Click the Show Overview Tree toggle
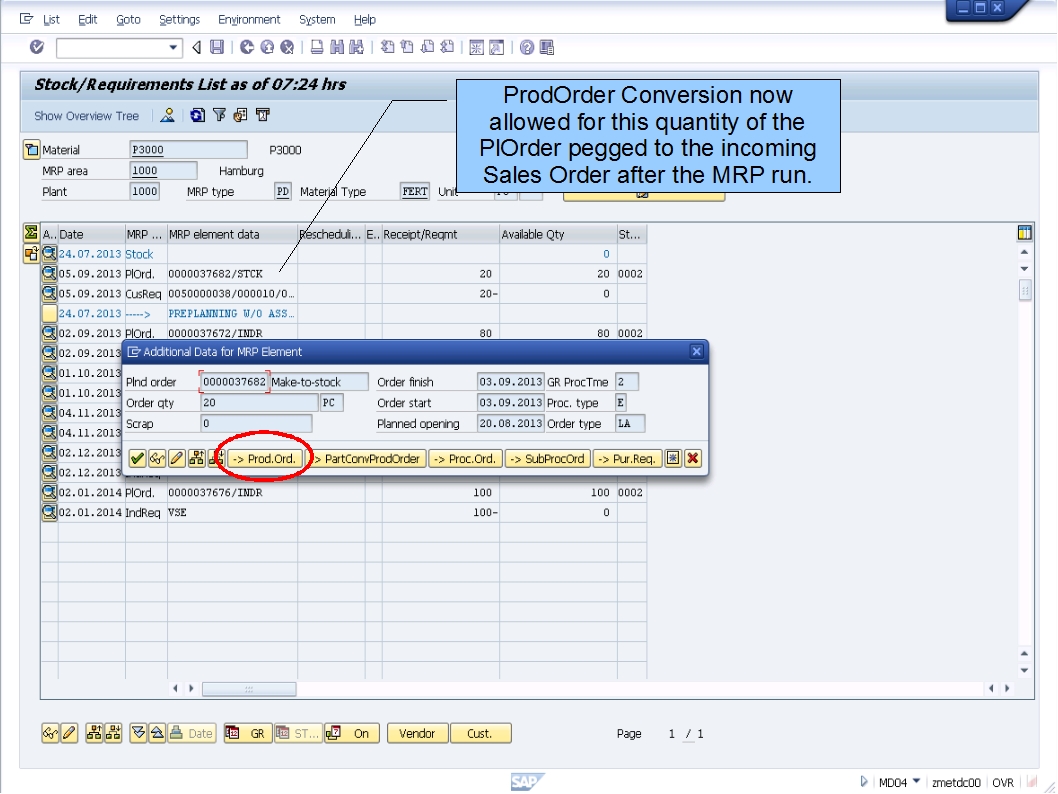The image size is (1058, 794). [x=85, y=116]
